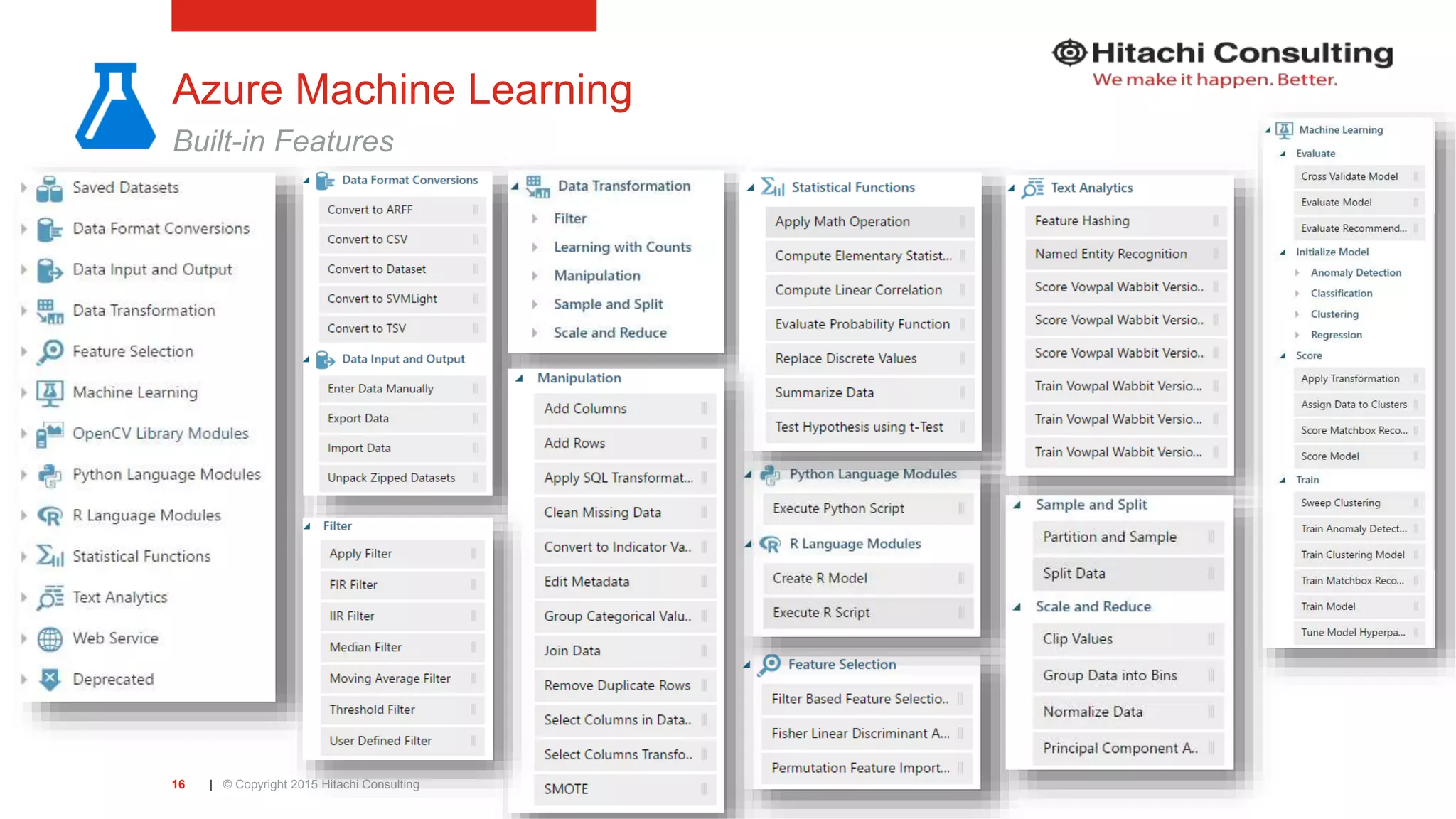Click the Regression category under Initialize Model
Viewport: 1456px width, 819px height.
pos(1336,336)
